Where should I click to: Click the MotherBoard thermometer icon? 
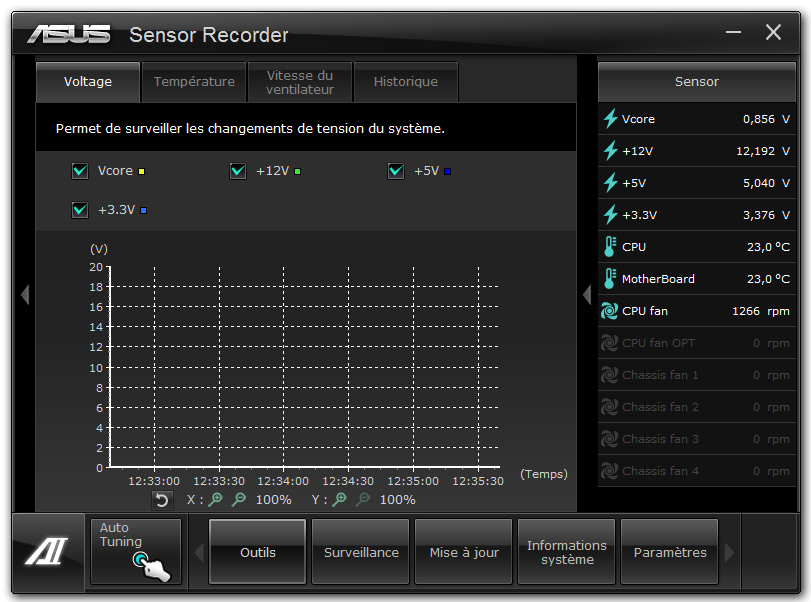click(x=610, y=279)
